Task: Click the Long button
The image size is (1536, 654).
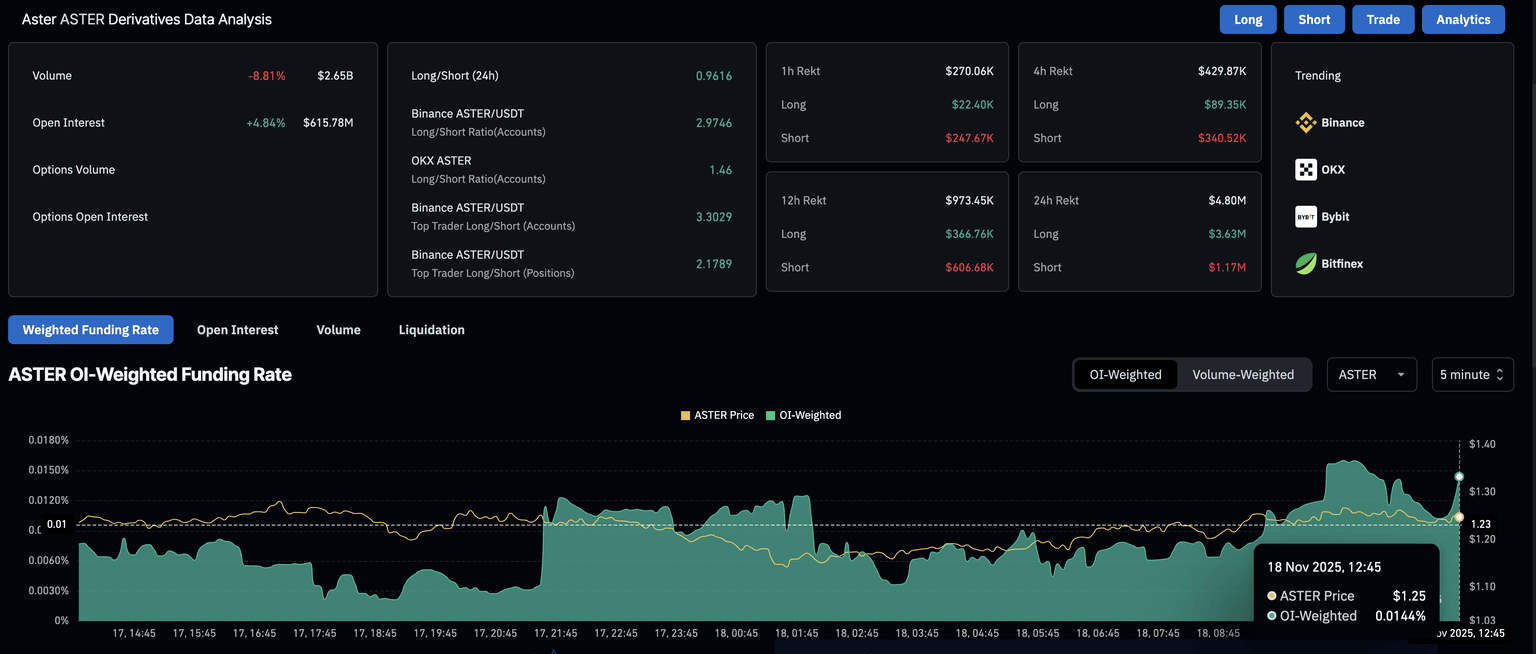Action: 1248,20
